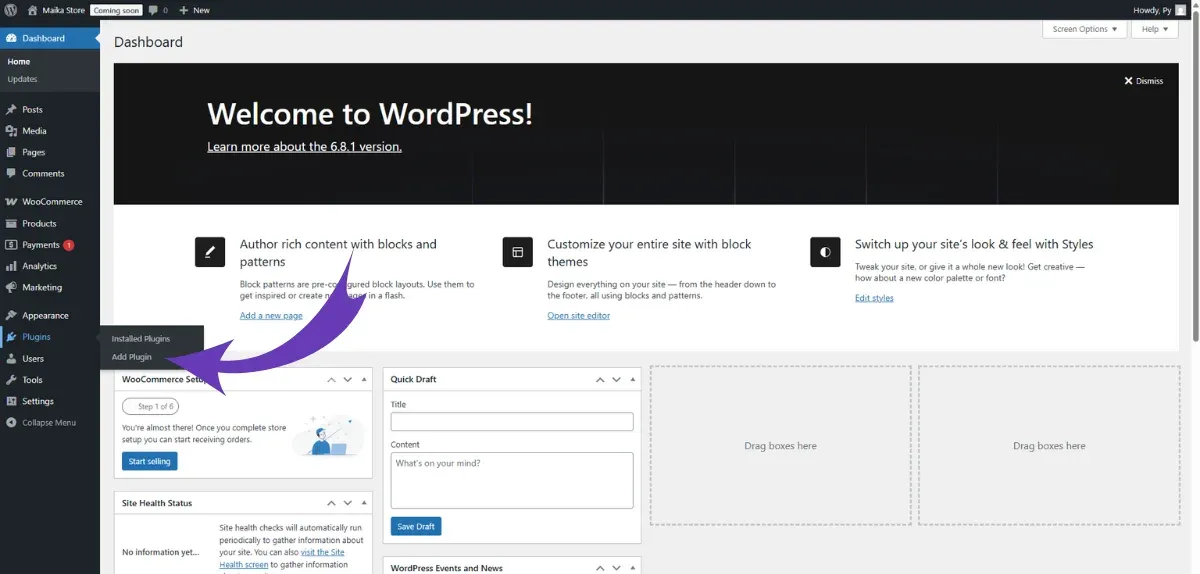Click the half-circle Styles icon
The width and height of the screenshot is (1200, 574).
pos(825,253)
